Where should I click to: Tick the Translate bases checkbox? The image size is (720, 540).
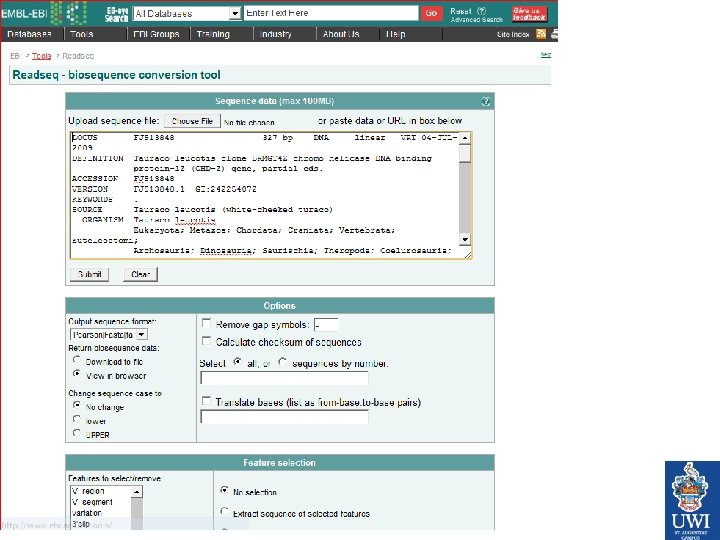pyautogui.click(x=206, y=401)
